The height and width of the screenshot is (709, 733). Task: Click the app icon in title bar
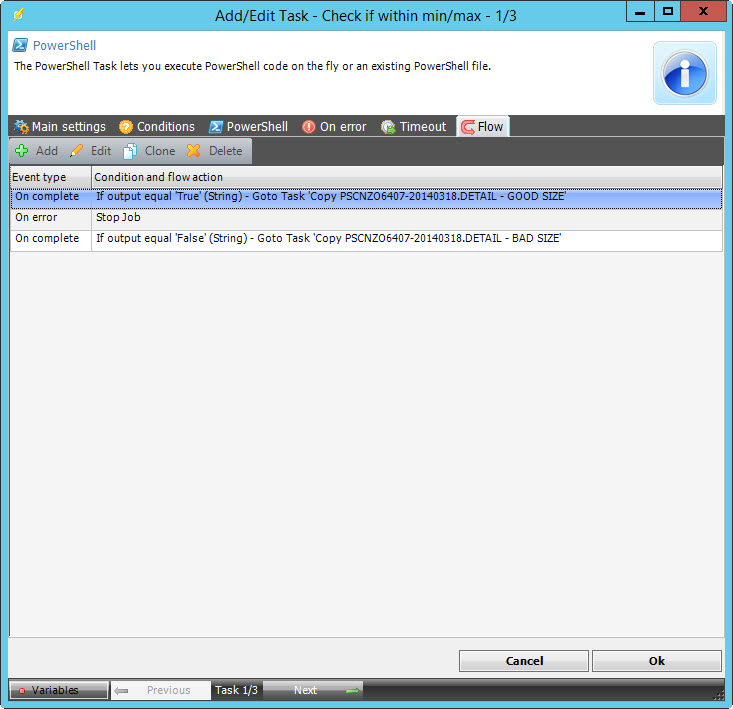[17, 15]
